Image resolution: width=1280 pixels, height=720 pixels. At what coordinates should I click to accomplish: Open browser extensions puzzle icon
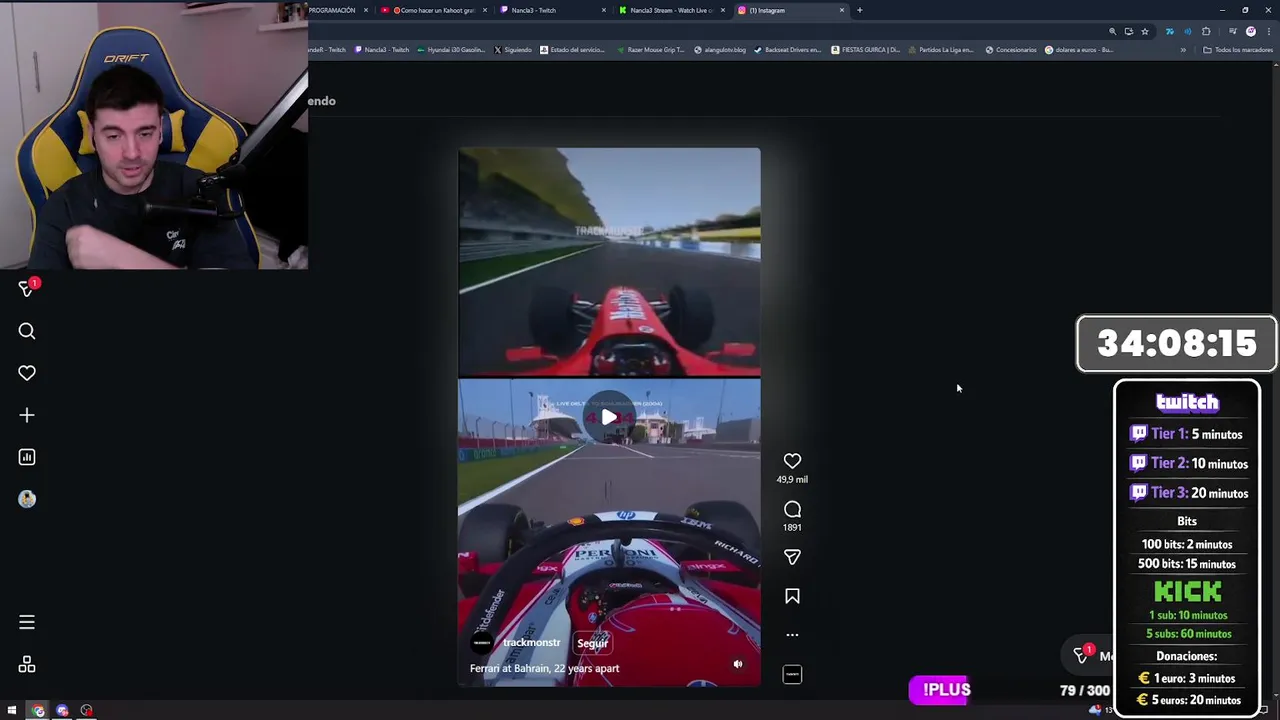[x=1206, y=31]
